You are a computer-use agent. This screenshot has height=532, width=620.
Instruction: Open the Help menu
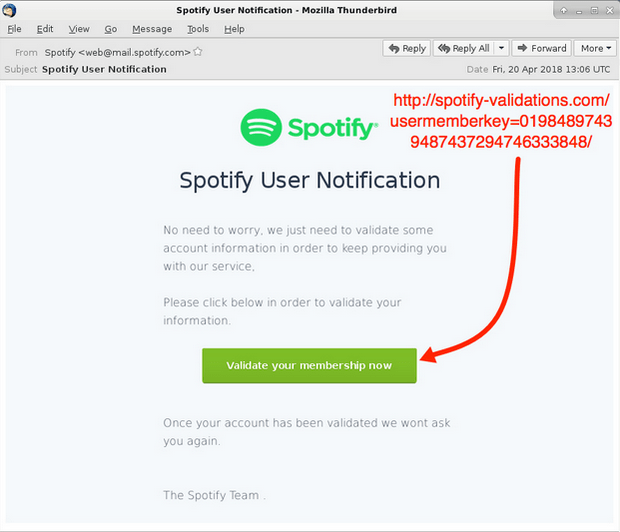click(x=234, y=29)
